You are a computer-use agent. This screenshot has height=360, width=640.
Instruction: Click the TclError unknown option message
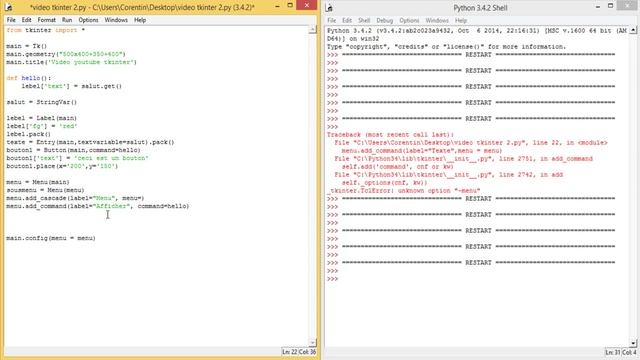(x=404, y=191)
